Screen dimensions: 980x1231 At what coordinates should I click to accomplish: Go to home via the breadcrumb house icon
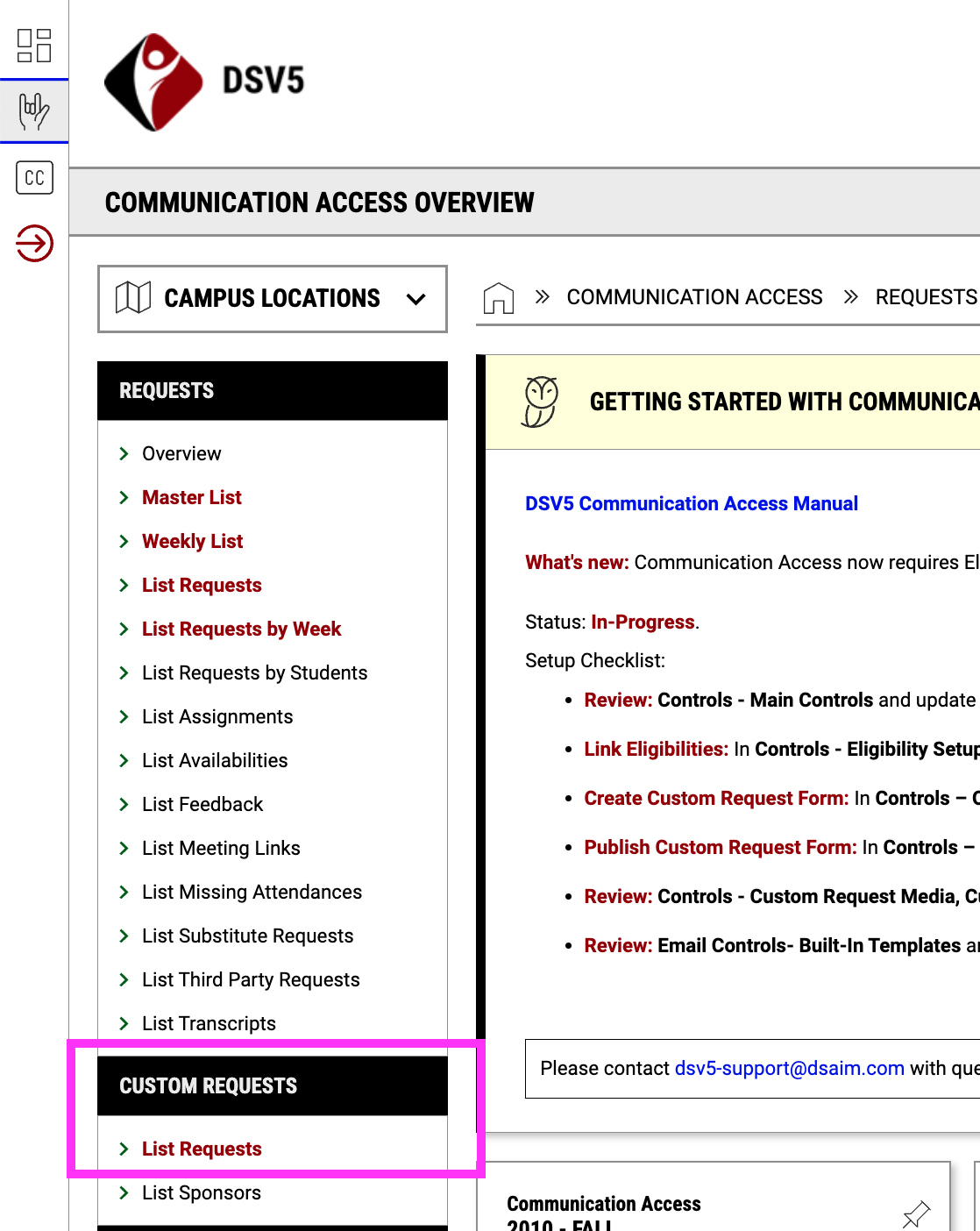point(499,298)
